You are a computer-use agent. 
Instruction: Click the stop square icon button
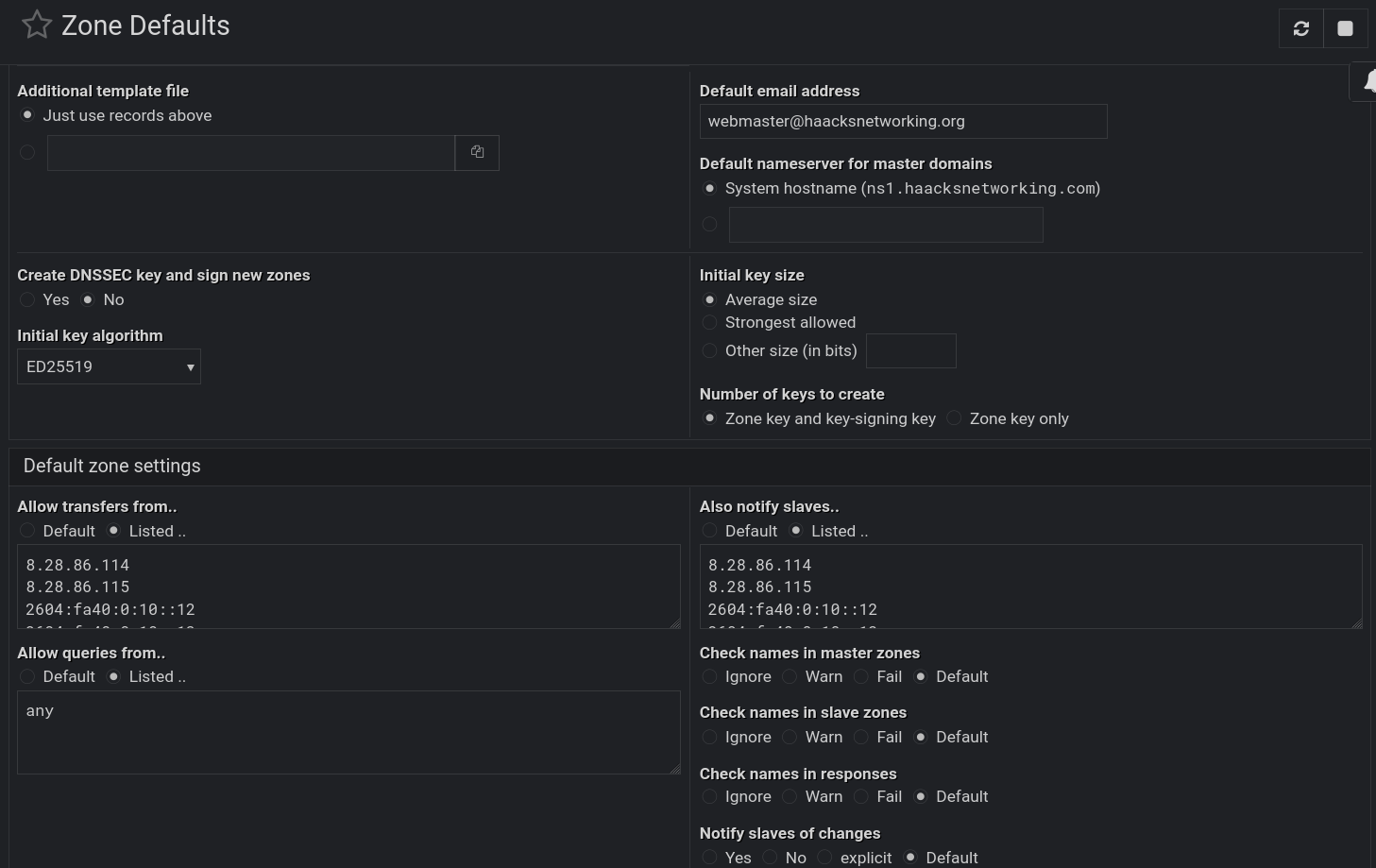(x=1345, y=28)
